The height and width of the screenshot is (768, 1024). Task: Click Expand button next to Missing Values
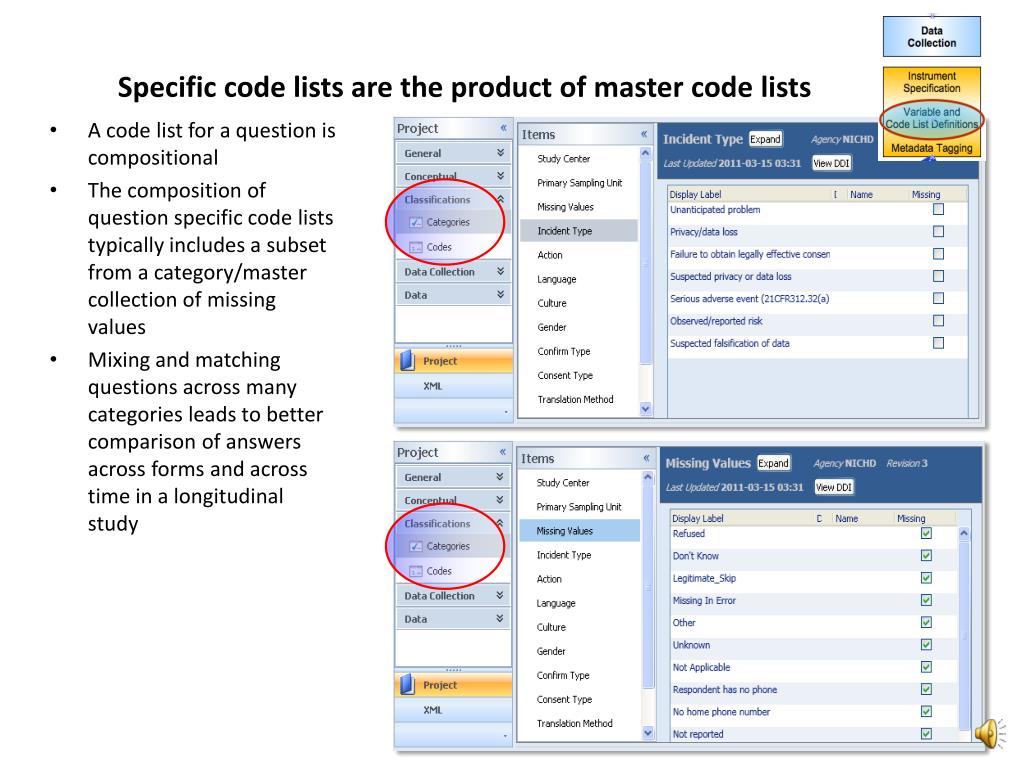(774, 463)
